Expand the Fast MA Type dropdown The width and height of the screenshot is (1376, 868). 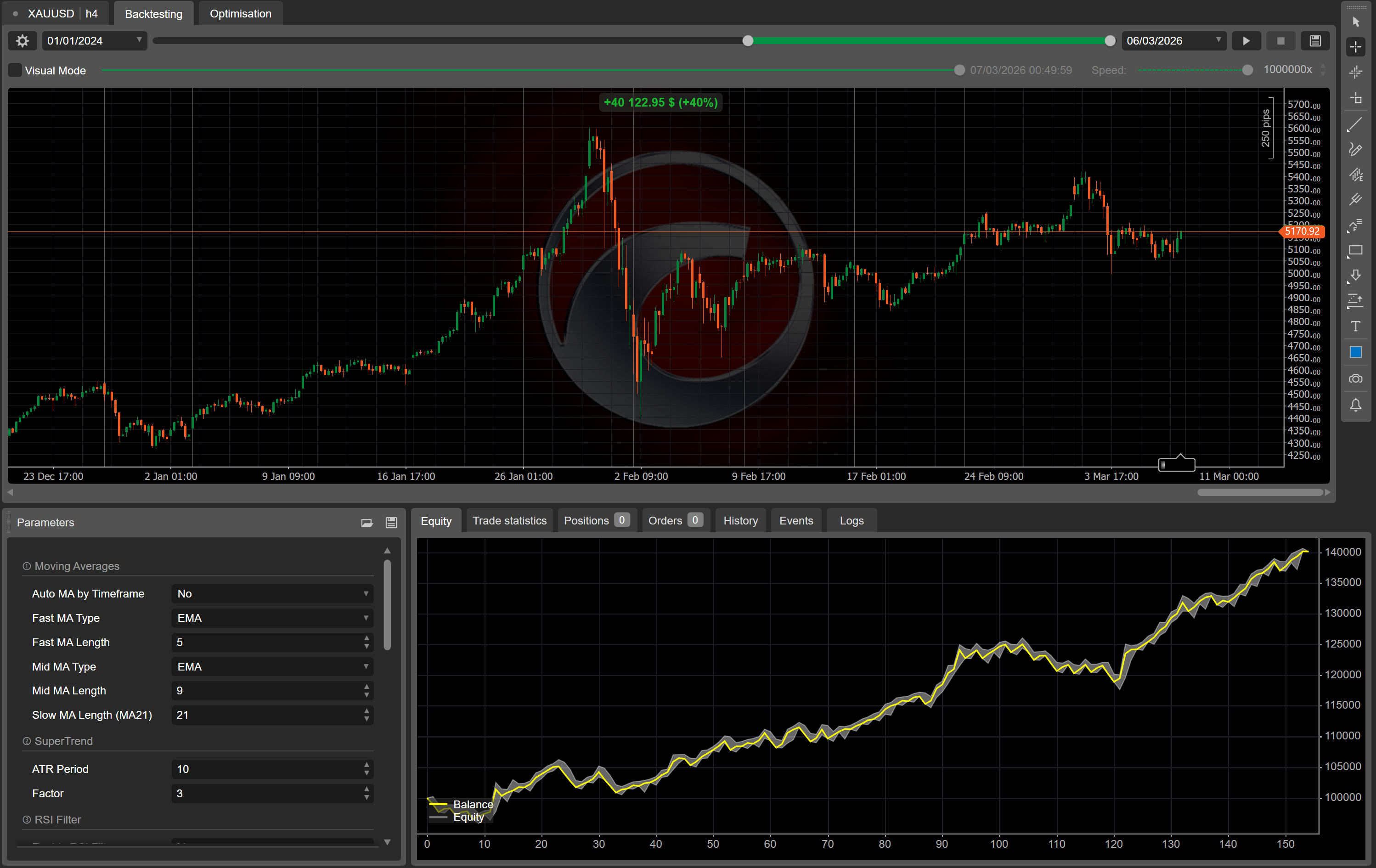[272, 618]
